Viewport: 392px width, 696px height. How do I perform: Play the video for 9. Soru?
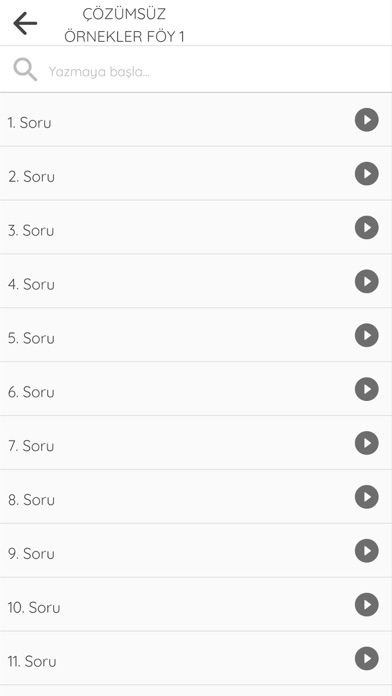[x=366, y=551]
